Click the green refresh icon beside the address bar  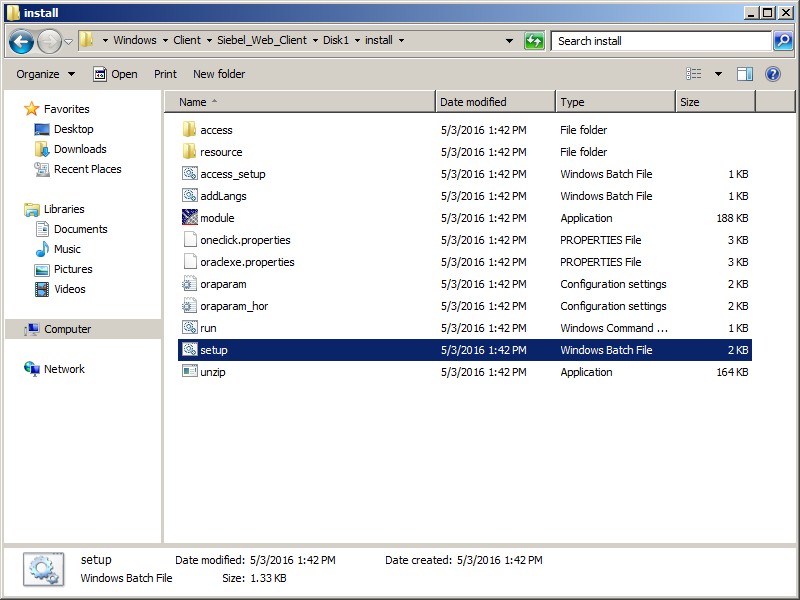coord(534,40)
